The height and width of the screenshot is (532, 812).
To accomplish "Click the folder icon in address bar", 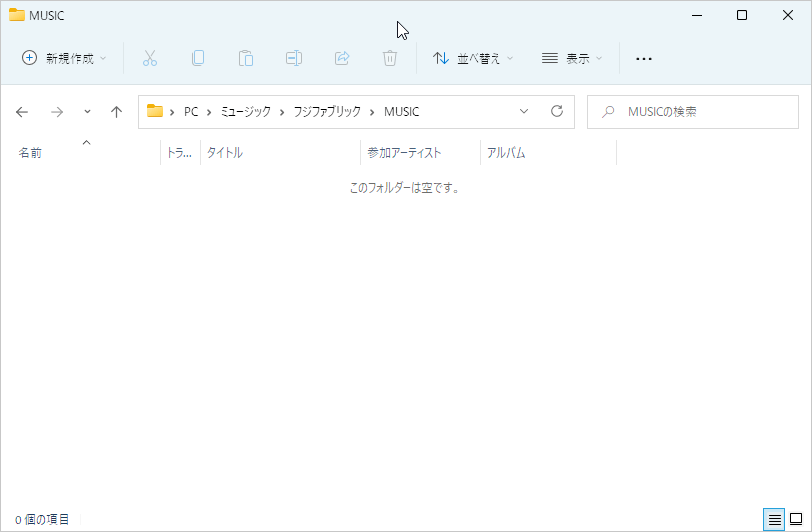I will pyautogui.click(x=155, y=111).
